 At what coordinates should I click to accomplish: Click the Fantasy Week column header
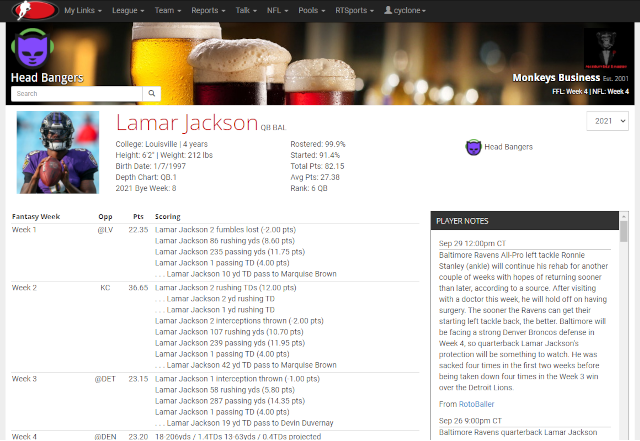(36, 217)
